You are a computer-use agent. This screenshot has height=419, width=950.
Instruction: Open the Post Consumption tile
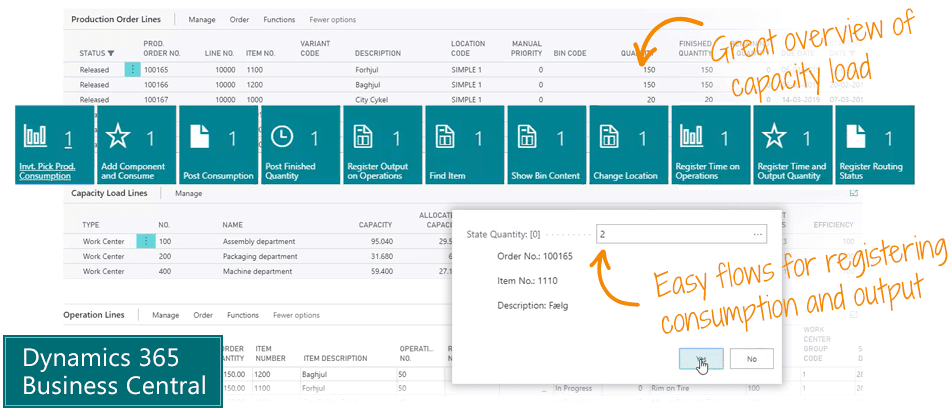(219, 145)
